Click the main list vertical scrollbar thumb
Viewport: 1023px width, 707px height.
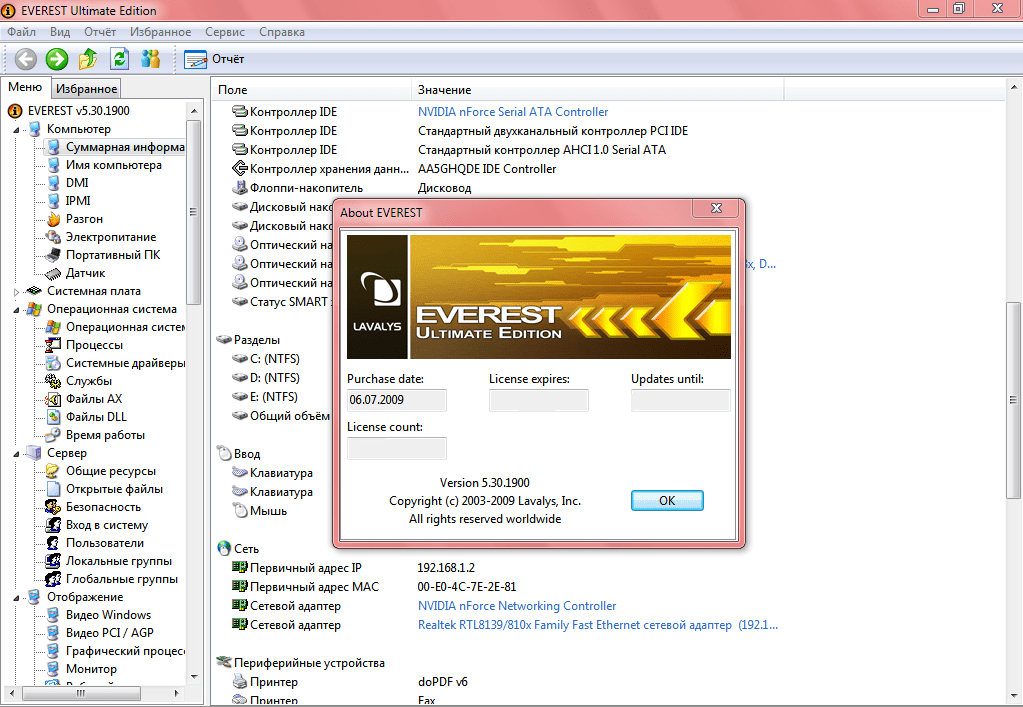[1013, 400]
